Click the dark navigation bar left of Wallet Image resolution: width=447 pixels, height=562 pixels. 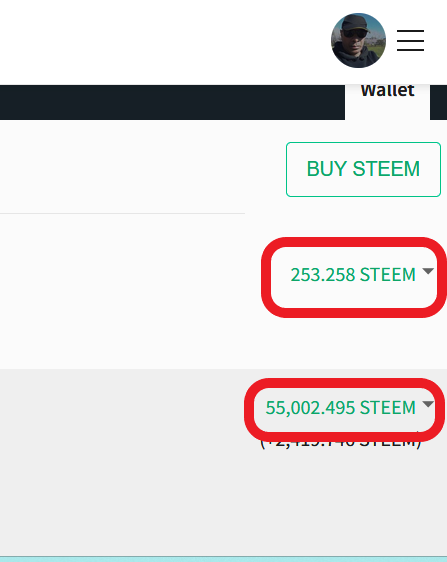pyautogui.click(x=172, y=102)
